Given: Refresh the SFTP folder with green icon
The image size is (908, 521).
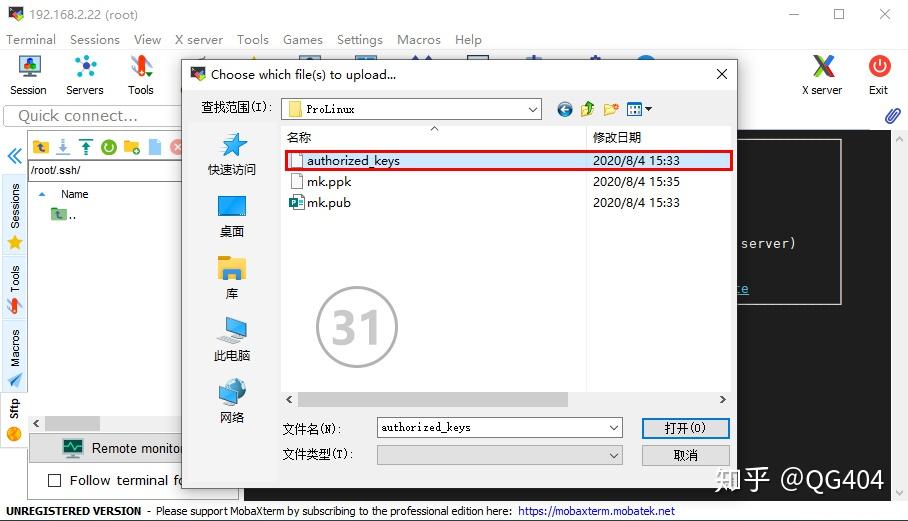Looking at the screenshot, I should (108, 147).
